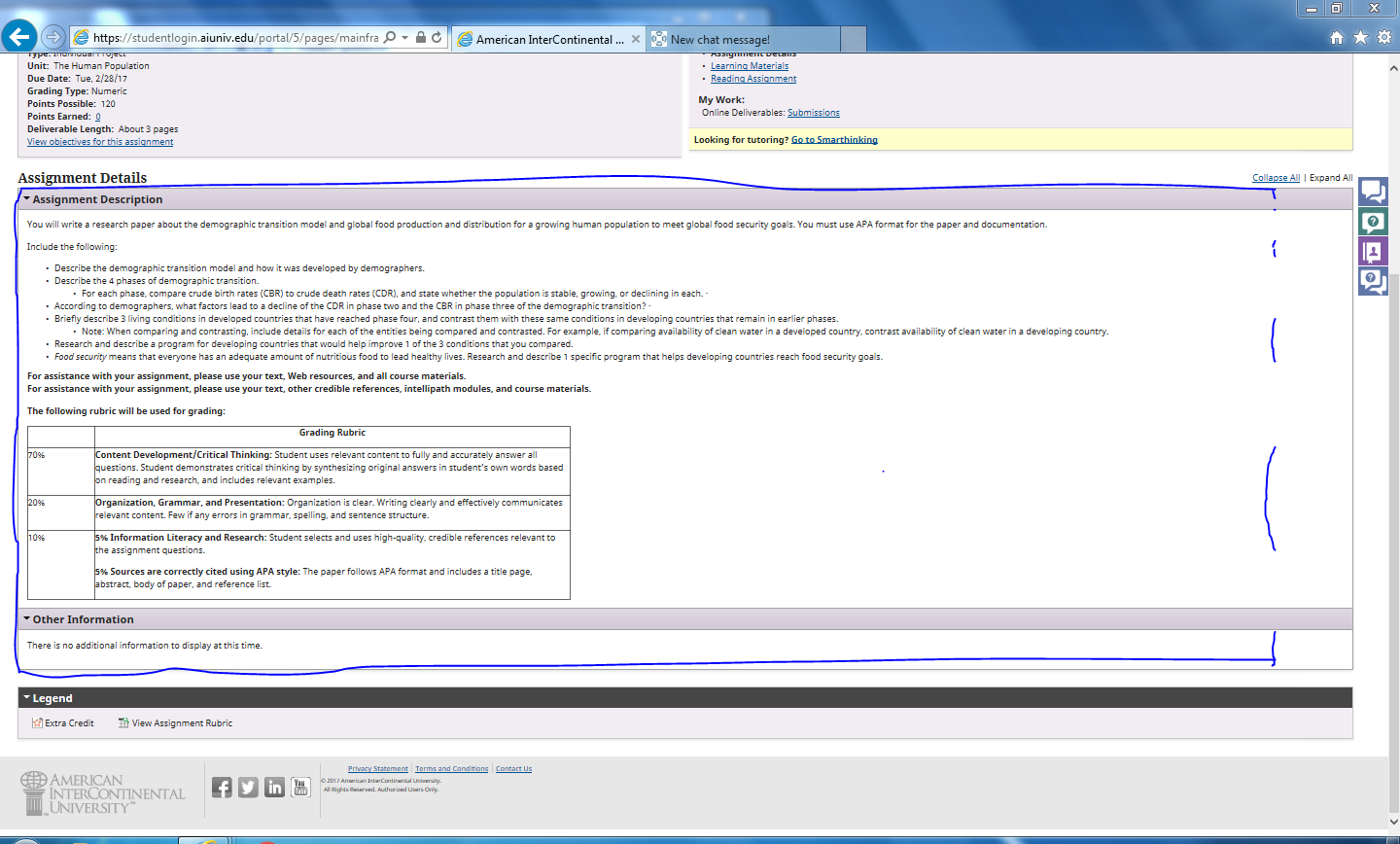Click the browser back arrow button

pos(18,37)
